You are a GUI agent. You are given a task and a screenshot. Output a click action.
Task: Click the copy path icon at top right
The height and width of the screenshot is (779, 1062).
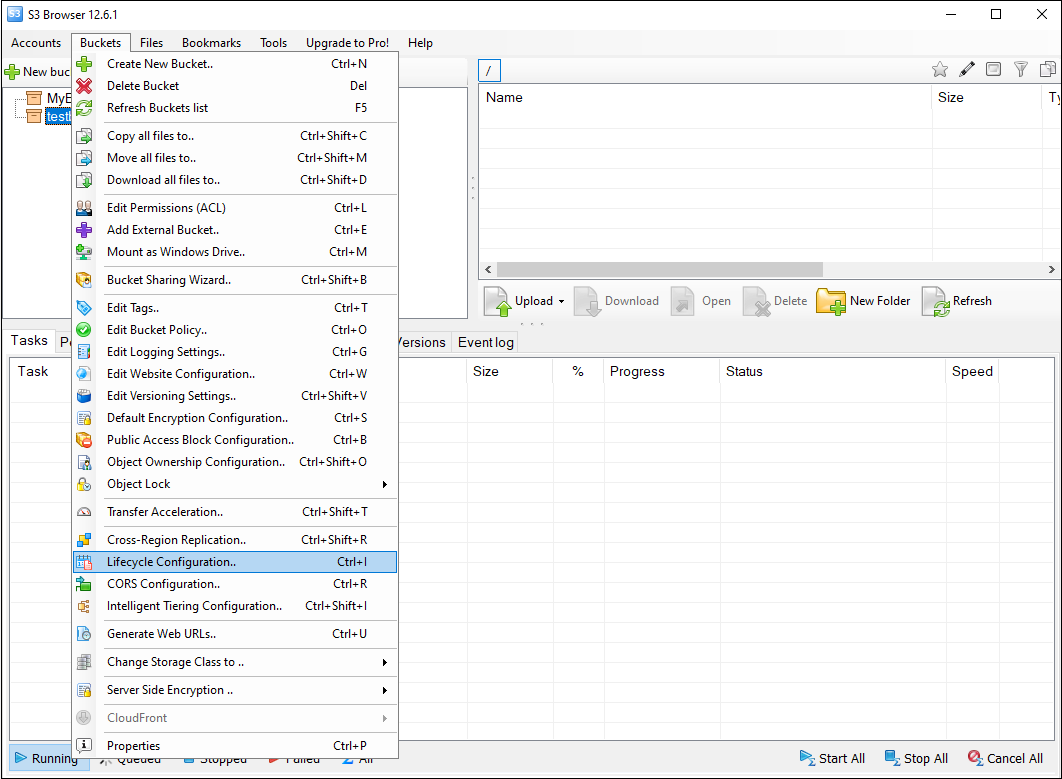pos(1048,69)
